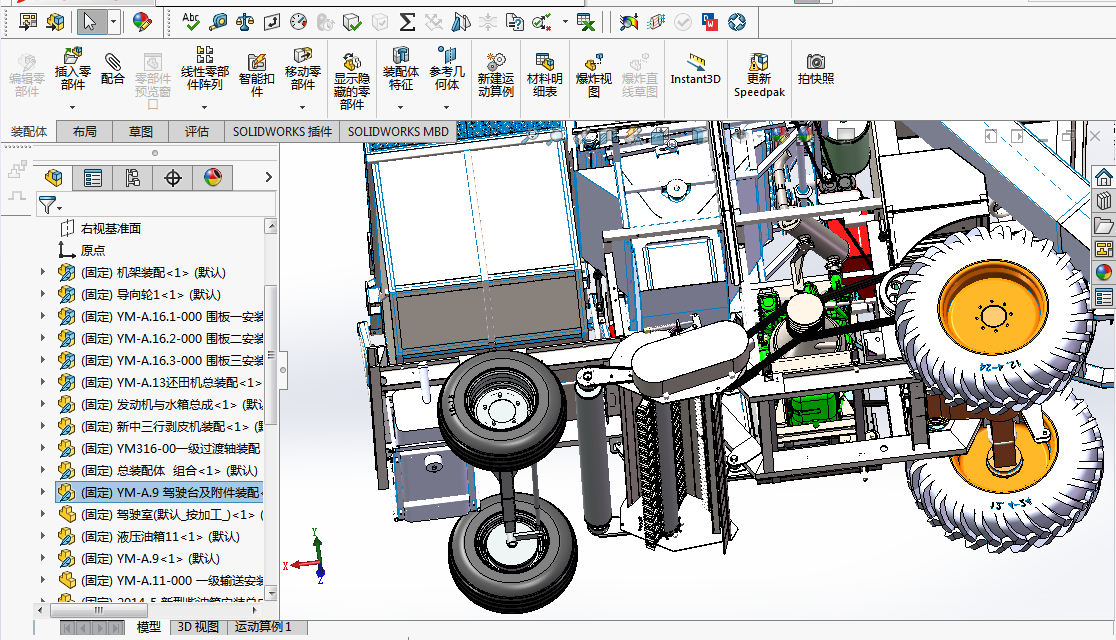
Task: Expand the 液压油箱11<1> tree node
Action: pyautogui.click(x=42, y=536)
